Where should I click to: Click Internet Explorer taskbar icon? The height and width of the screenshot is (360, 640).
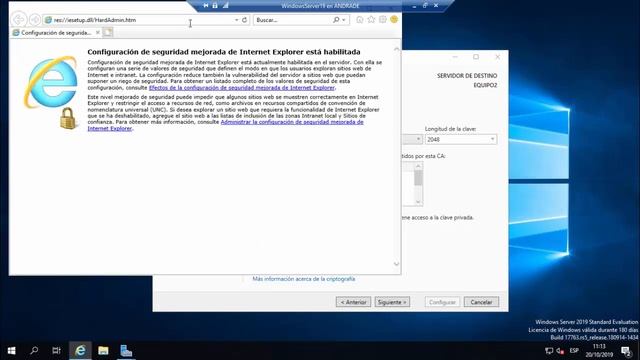tap(80, 351)
